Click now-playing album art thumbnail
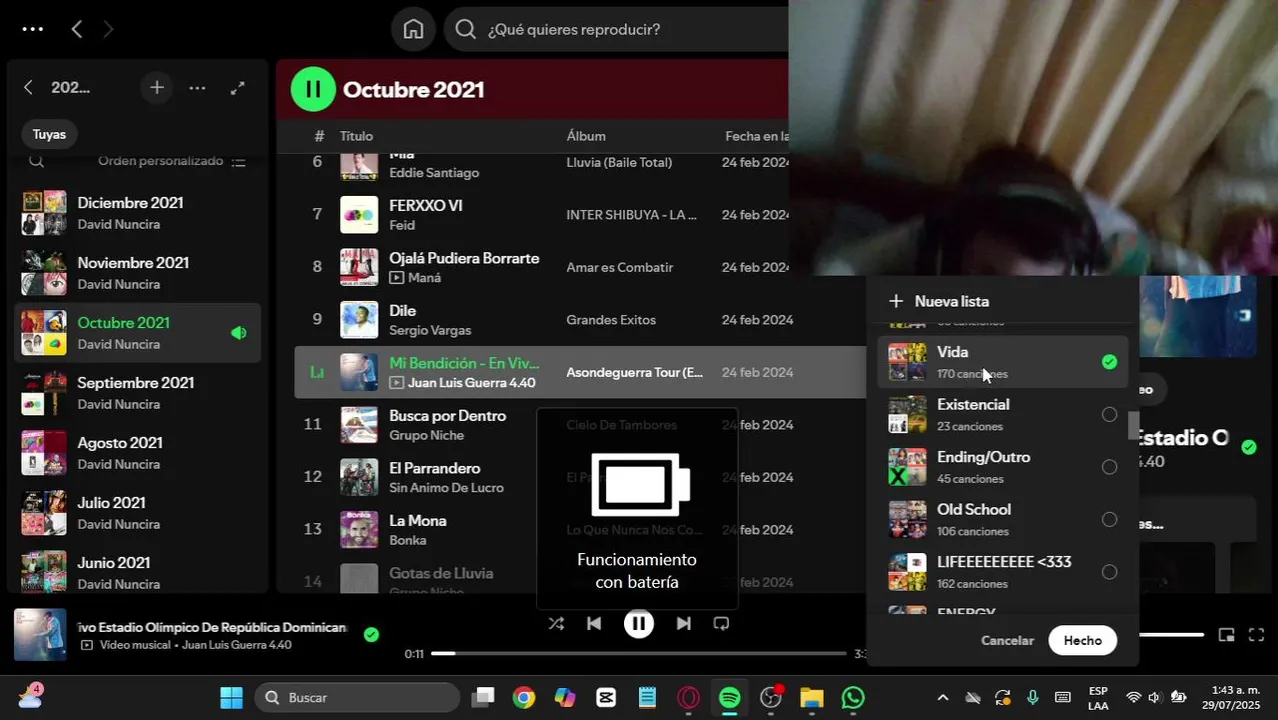Image resolution: width=1278 pixels, height=720 pixels. click(40, 634)
